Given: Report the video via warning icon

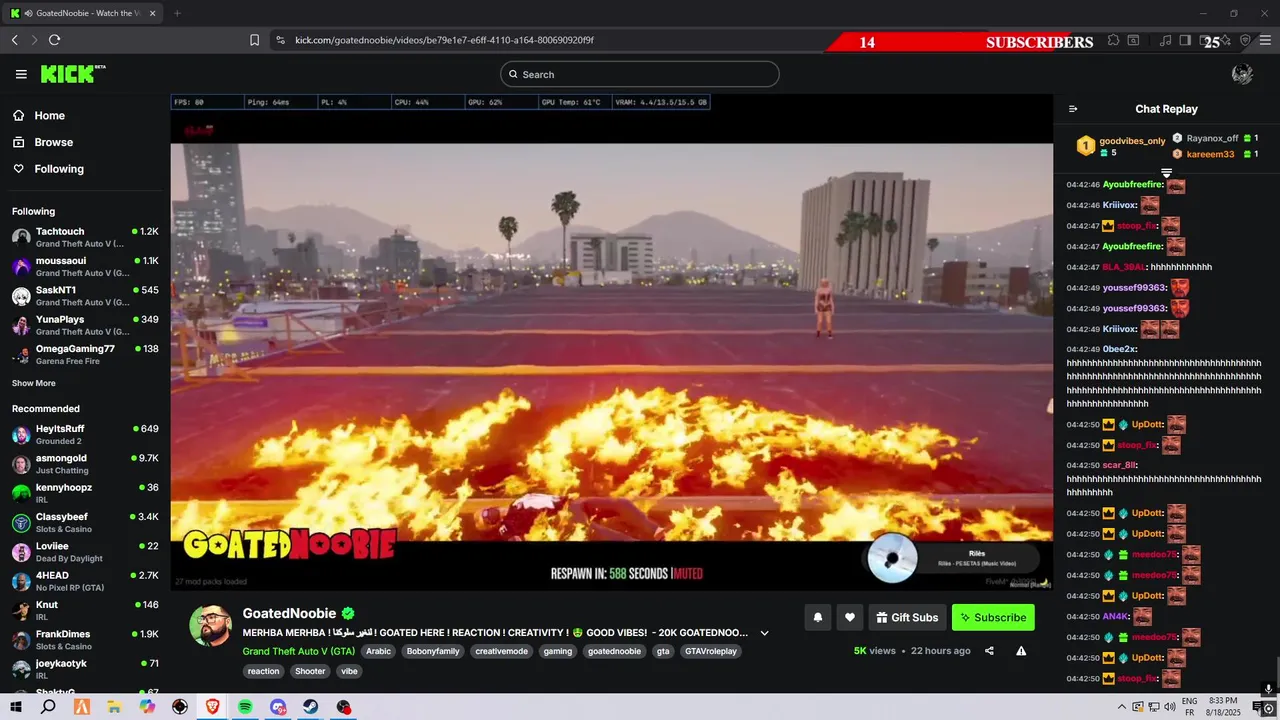Looking at the screenshot, I should pos(1021,651).
